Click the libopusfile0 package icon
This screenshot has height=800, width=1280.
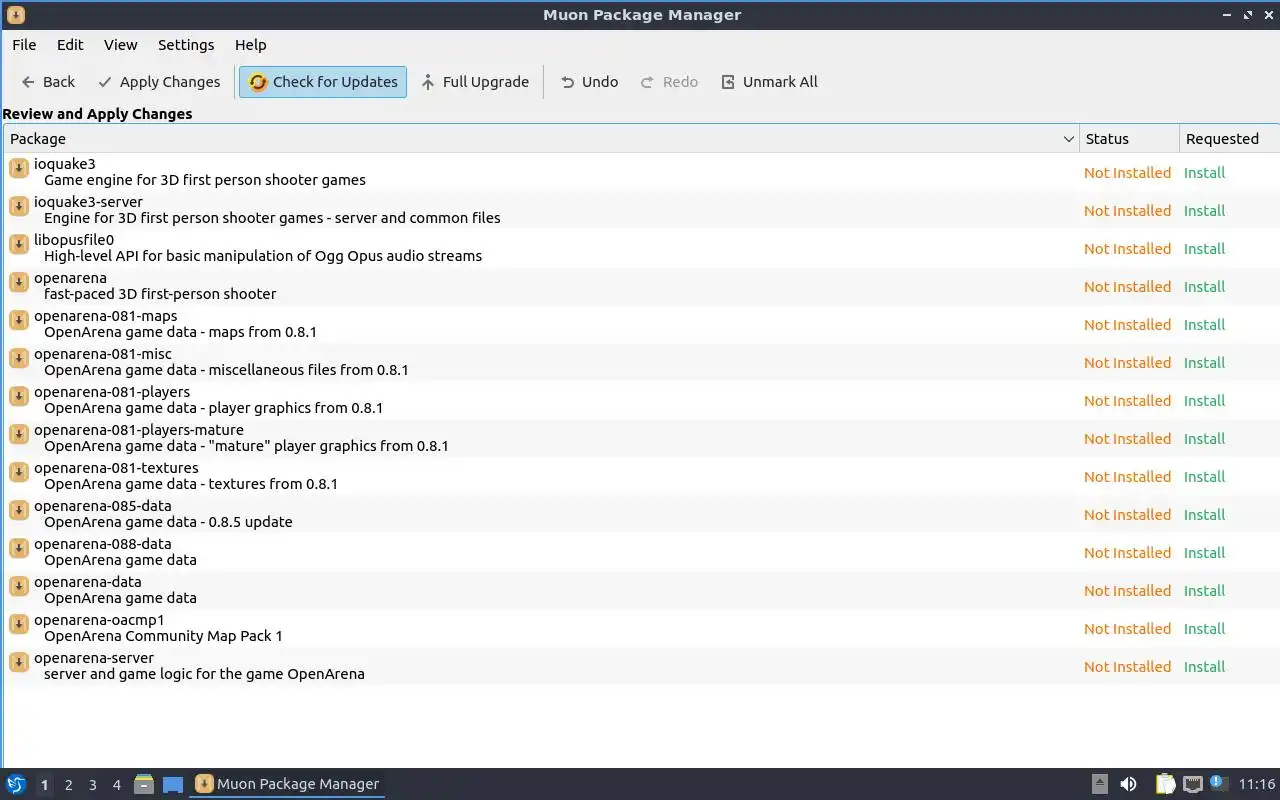tap(18, 244)
